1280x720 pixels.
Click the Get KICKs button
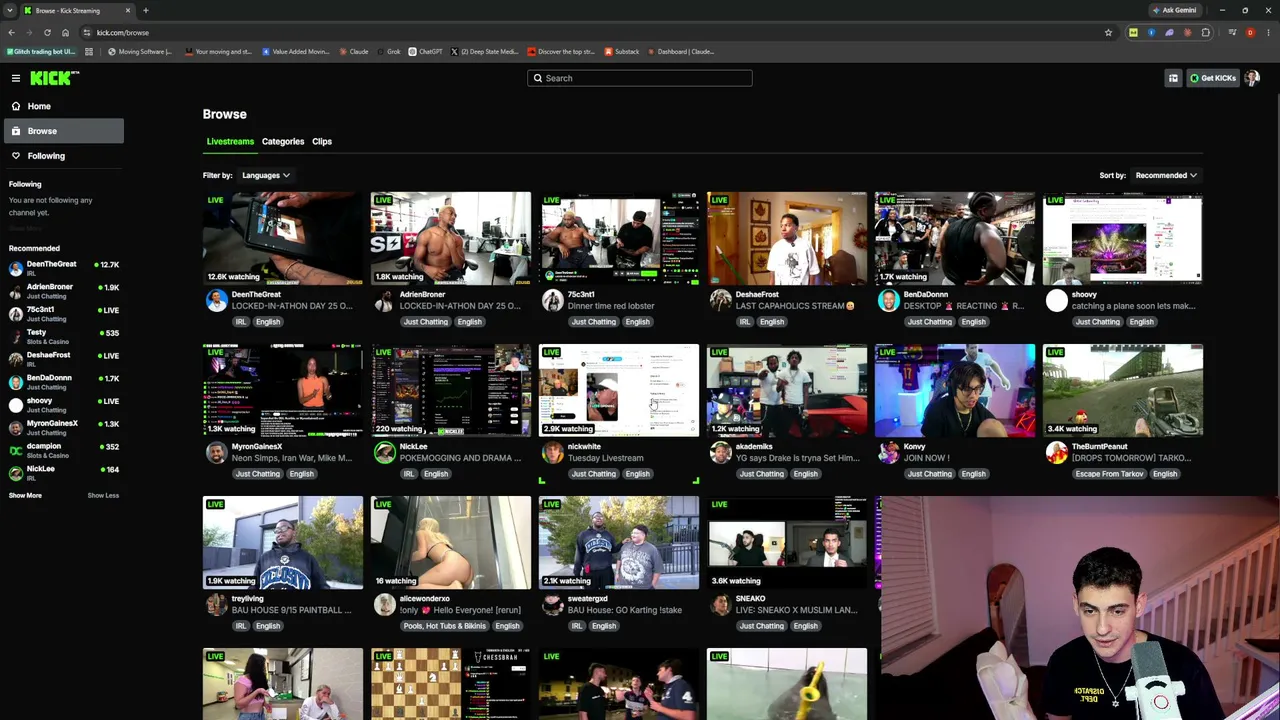tap(1212, 78)
